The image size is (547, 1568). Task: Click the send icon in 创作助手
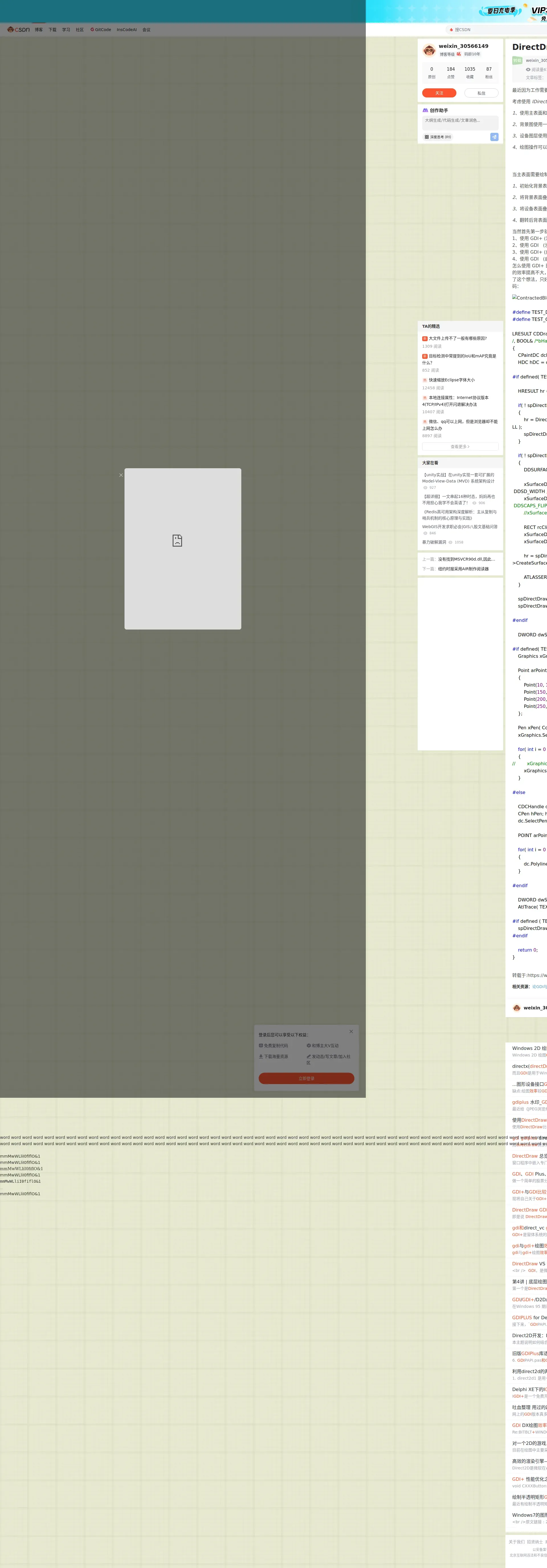tap(494, 137)
